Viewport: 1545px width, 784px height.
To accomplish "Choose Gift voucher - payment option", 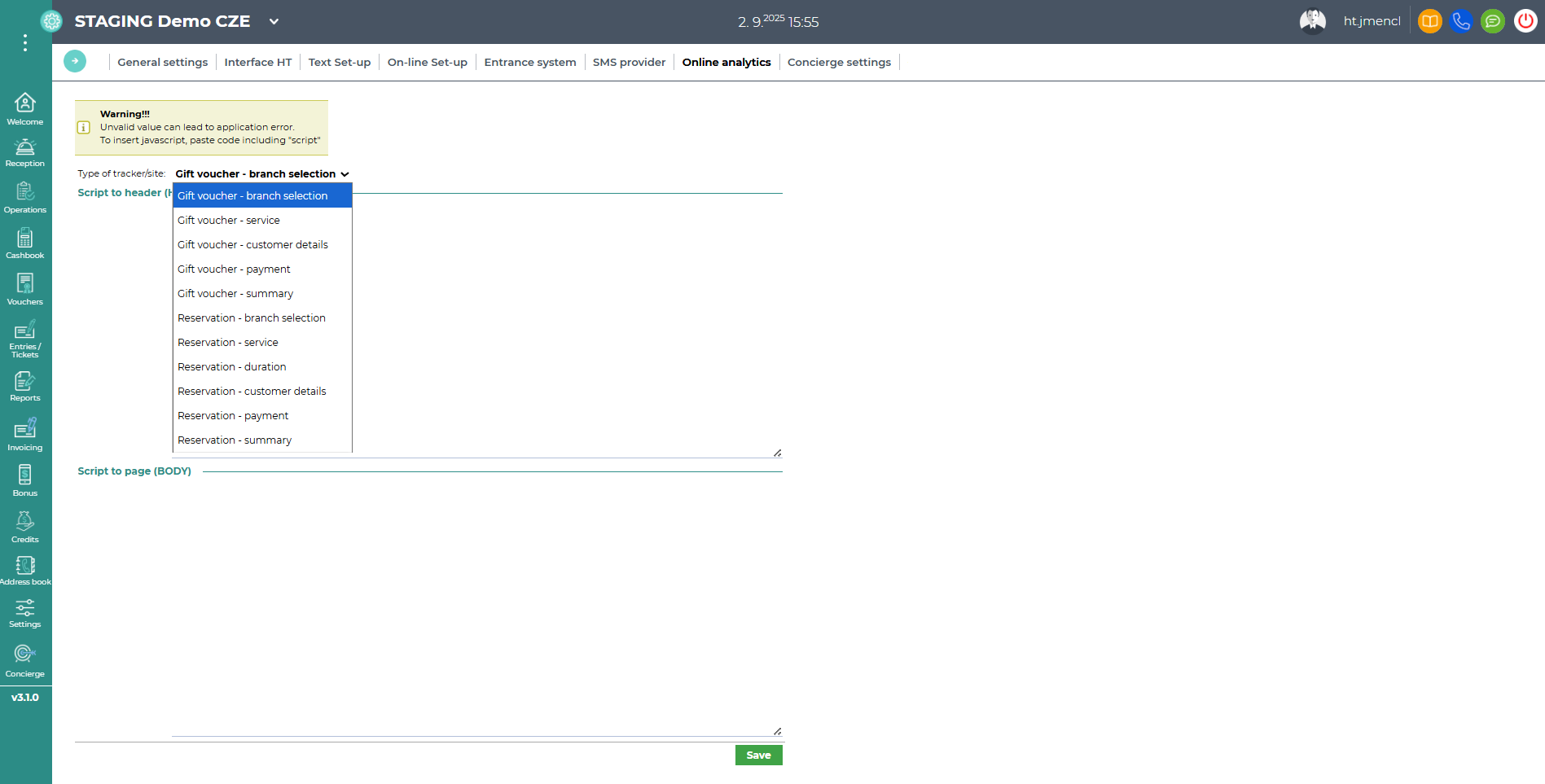I will pyautogui.click(x=262, y=269).
